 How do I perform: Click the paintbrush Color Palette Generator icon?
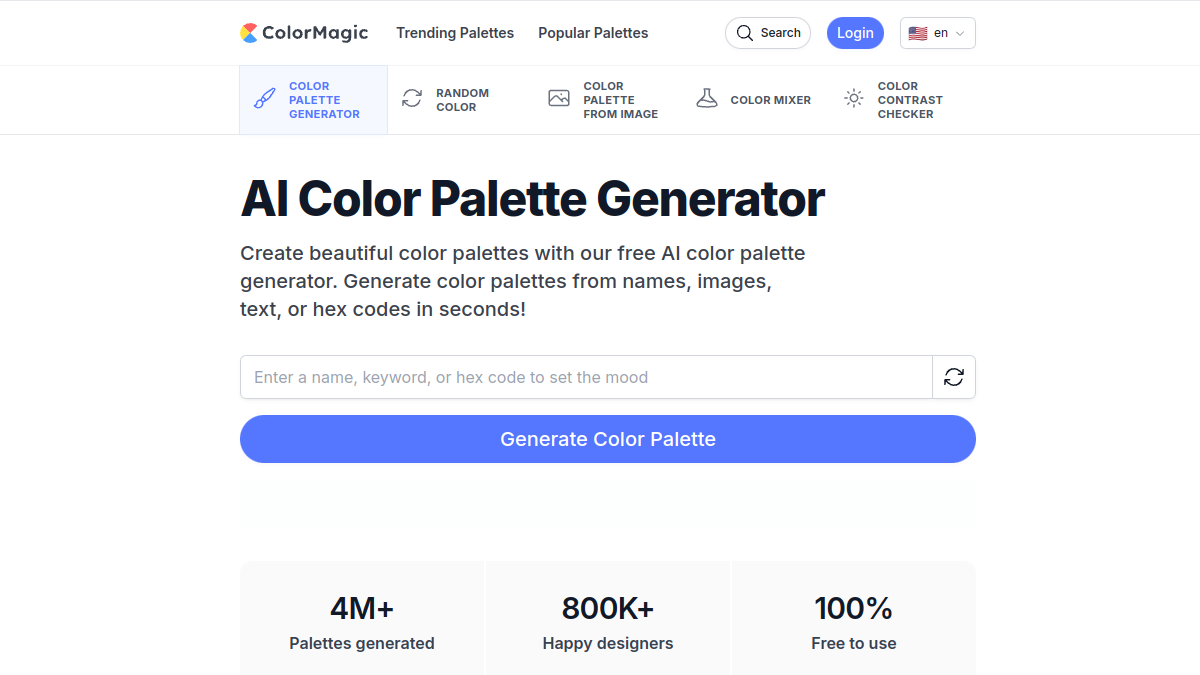click(x=265, y=99)
